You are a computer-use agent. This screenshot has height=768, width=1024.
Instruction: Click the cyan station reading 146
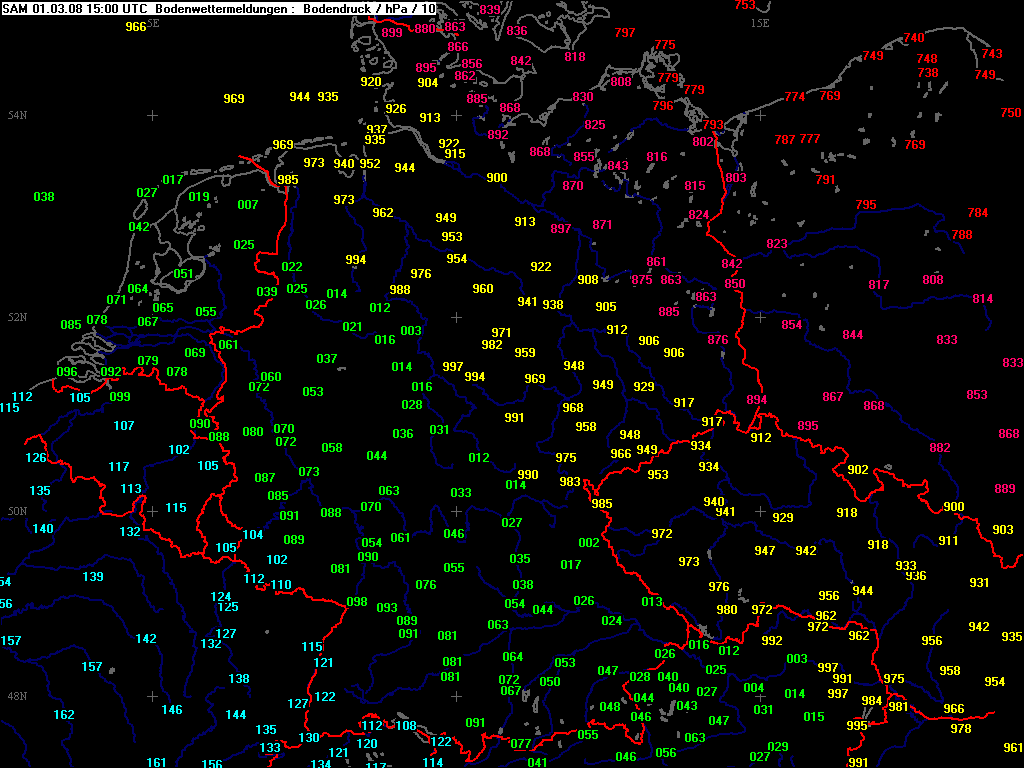(172, 710)
